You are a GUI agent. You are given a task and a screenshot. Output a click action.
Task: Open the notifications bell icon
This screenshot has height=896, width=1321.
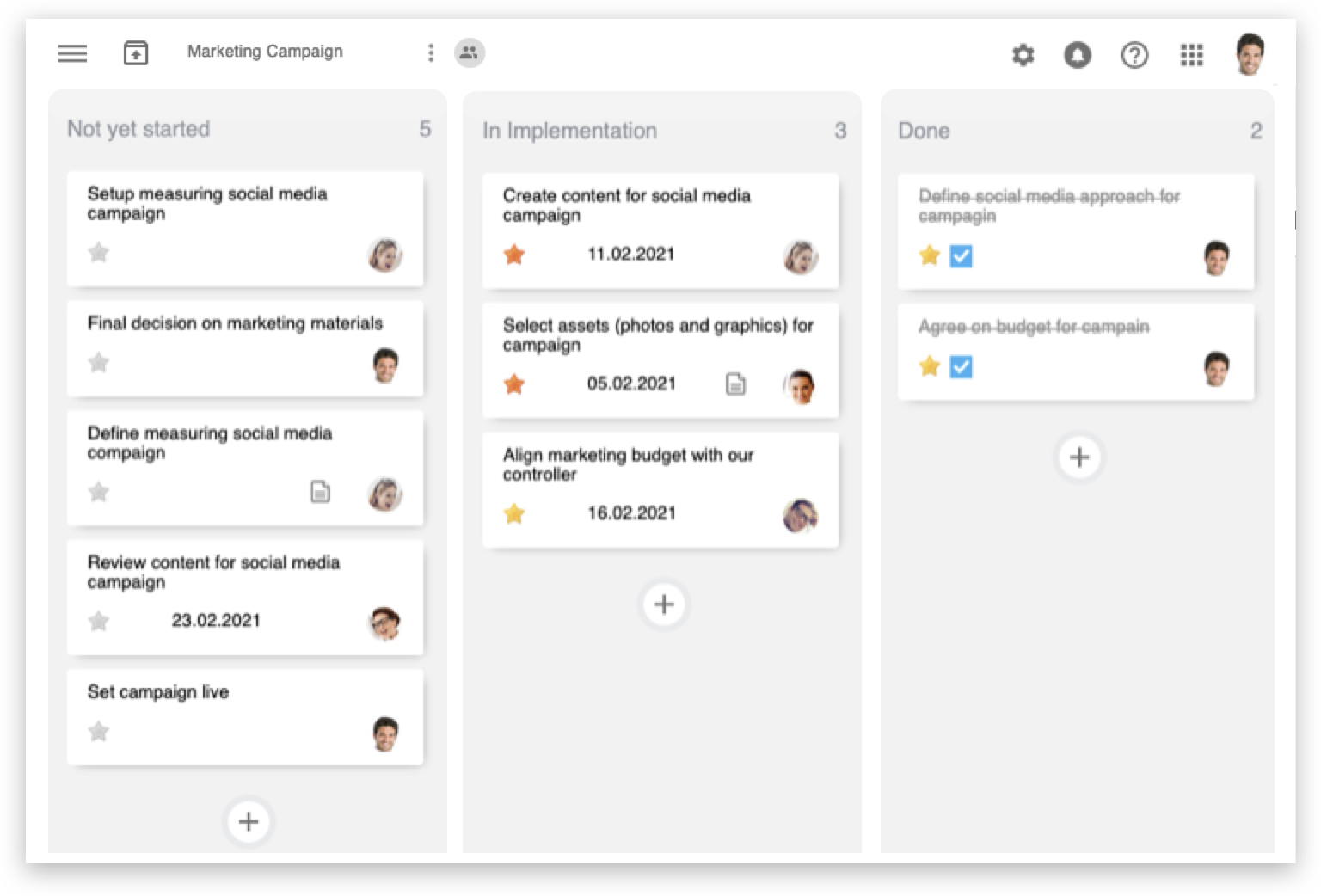pyautogui.click(x=1077, y=56)
